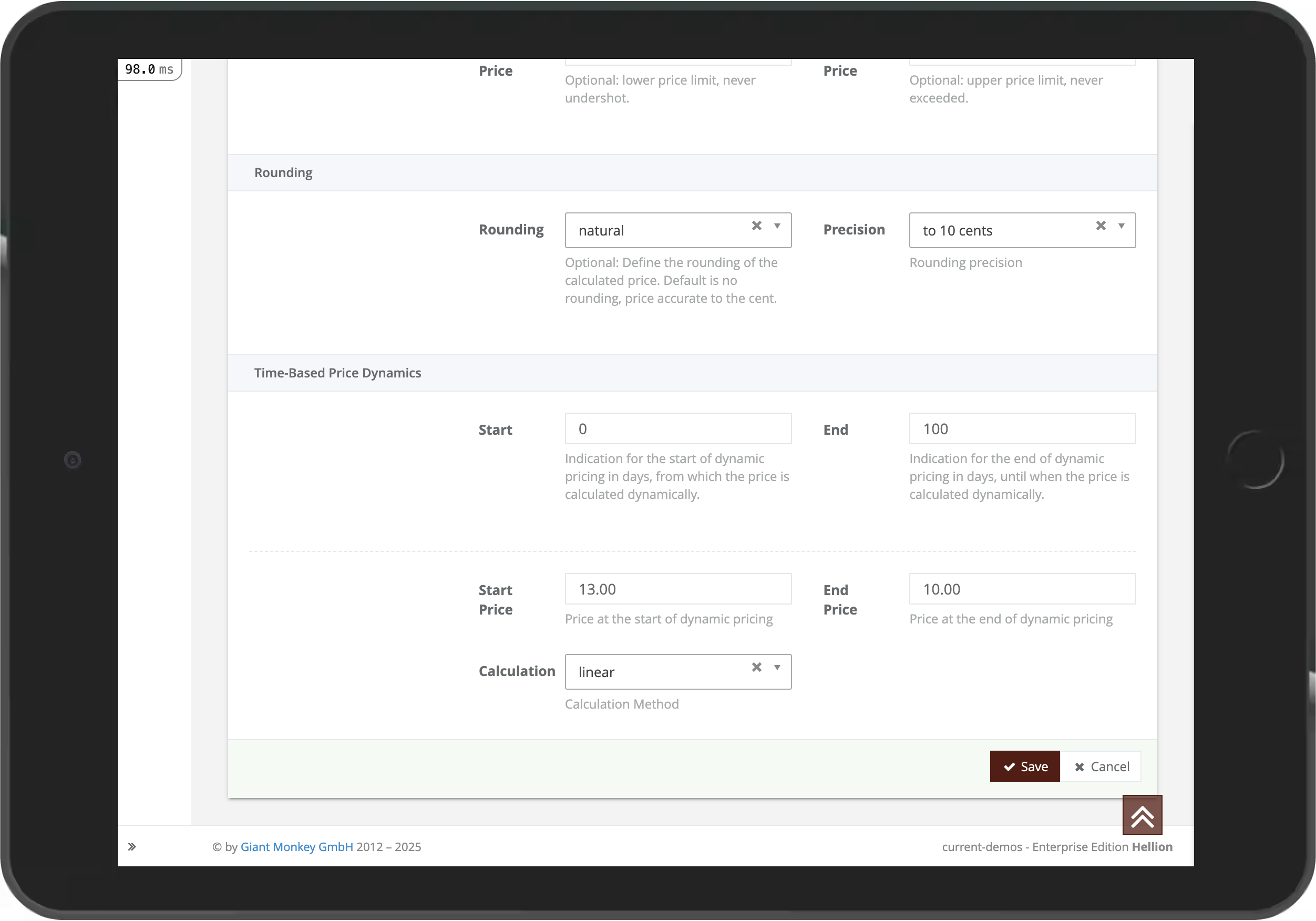
Task: Click the Start Price label
Action: point(496,600)
